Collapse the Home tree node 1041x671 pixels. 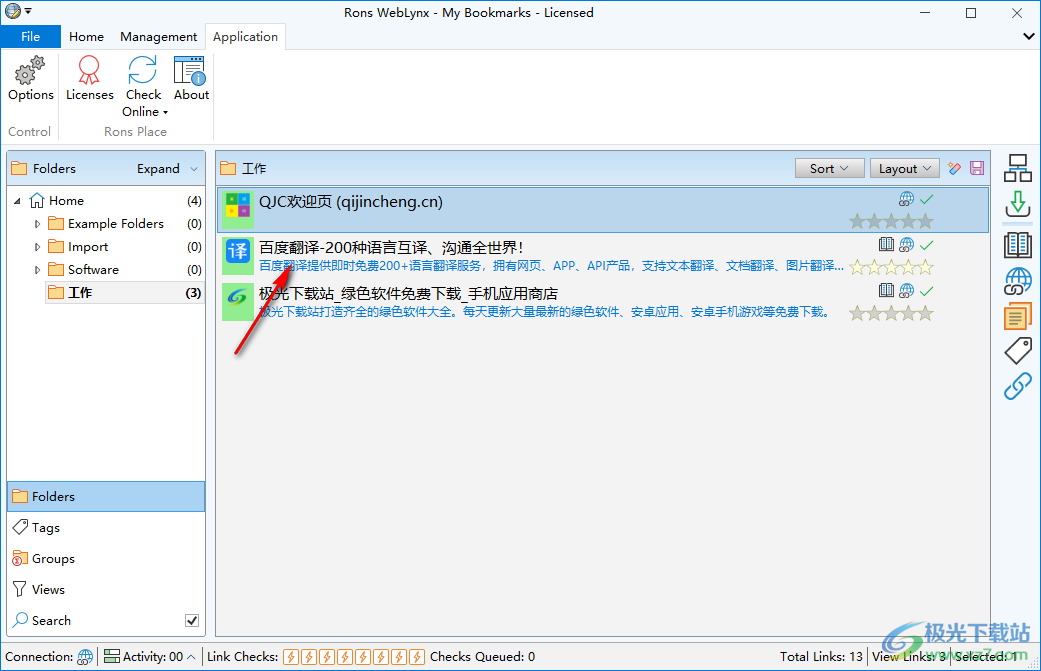tap(18, 201)
